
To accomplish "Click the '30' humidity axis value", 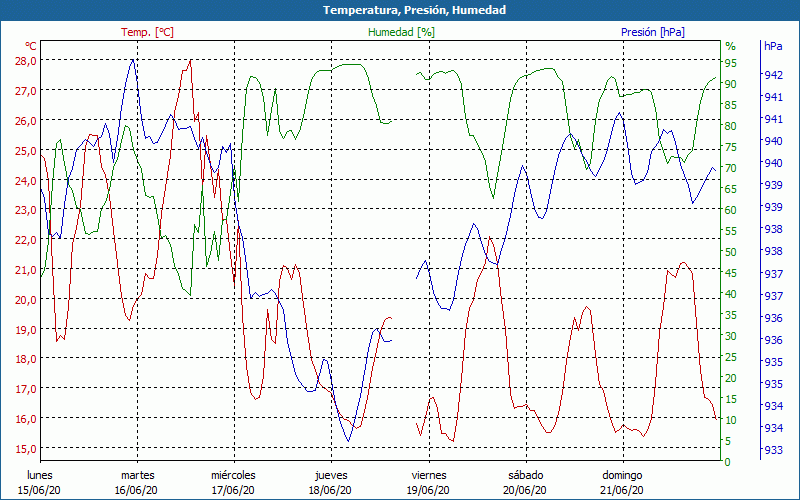I will (731, 336).
